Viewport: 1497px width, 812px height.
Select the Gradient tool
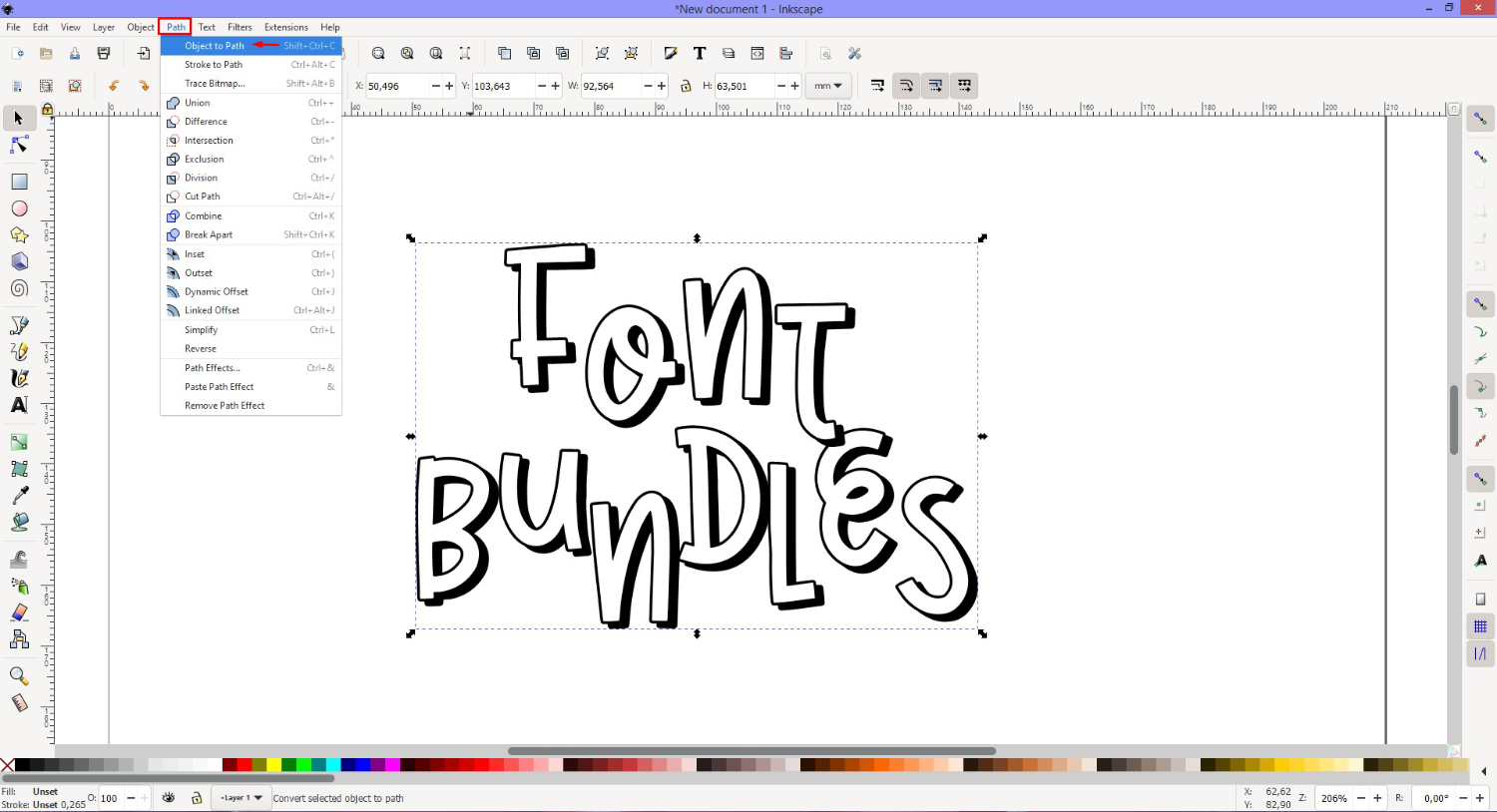click(x=18, y=442)
